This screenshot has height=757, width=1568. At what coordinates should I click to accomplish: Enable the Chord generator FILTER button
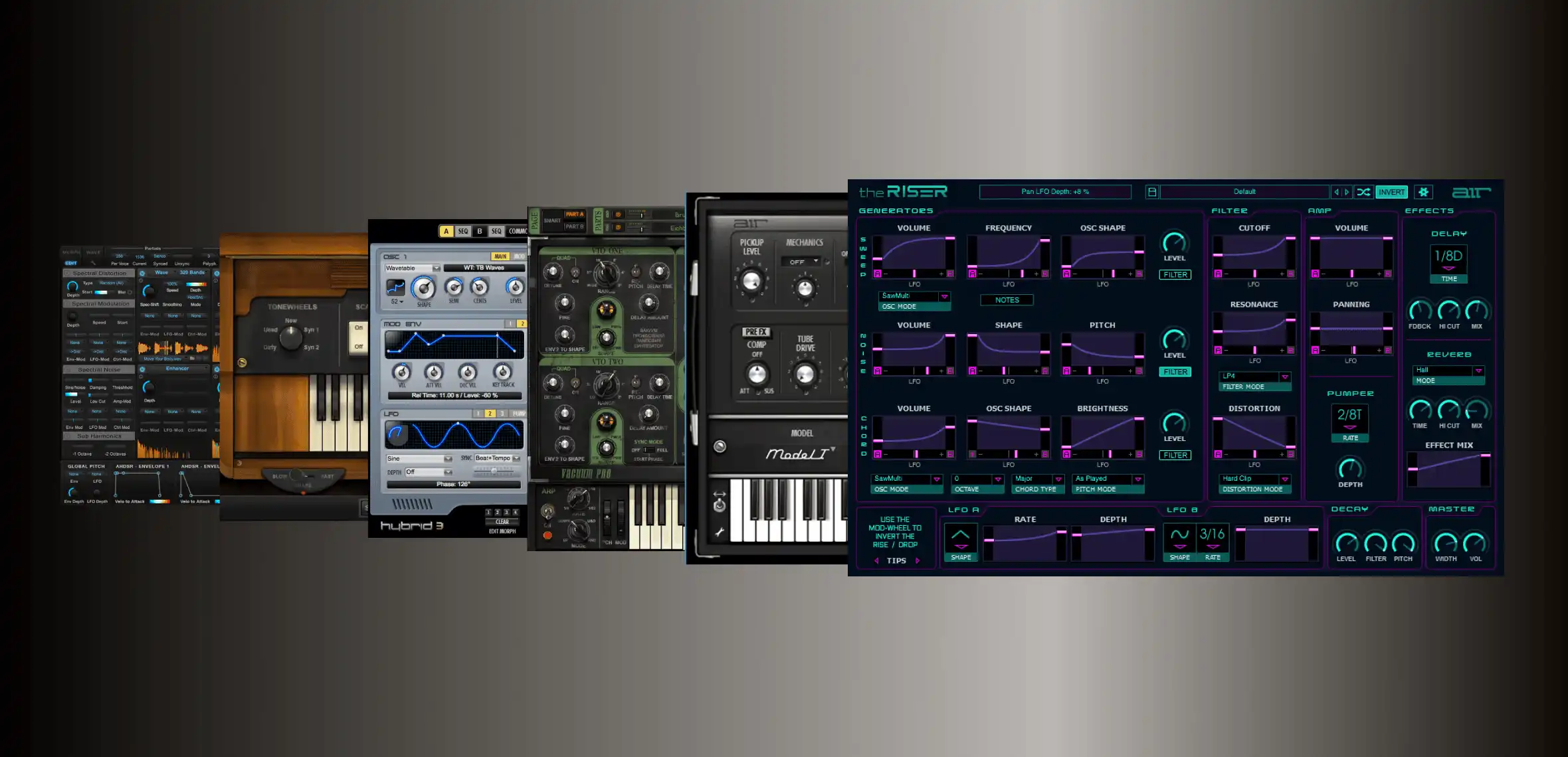click(x=1175, y=455)
